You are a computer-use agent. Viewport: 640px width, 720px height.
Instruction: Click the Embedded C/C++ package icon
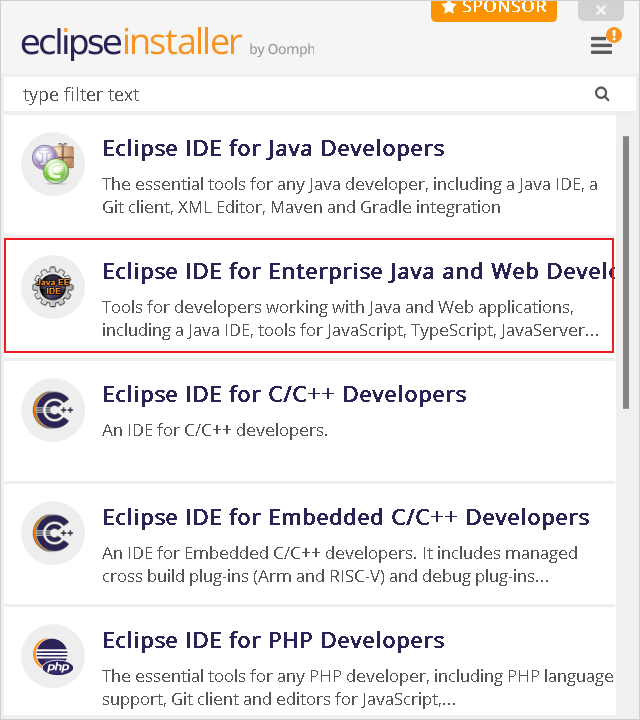(53, 533)
